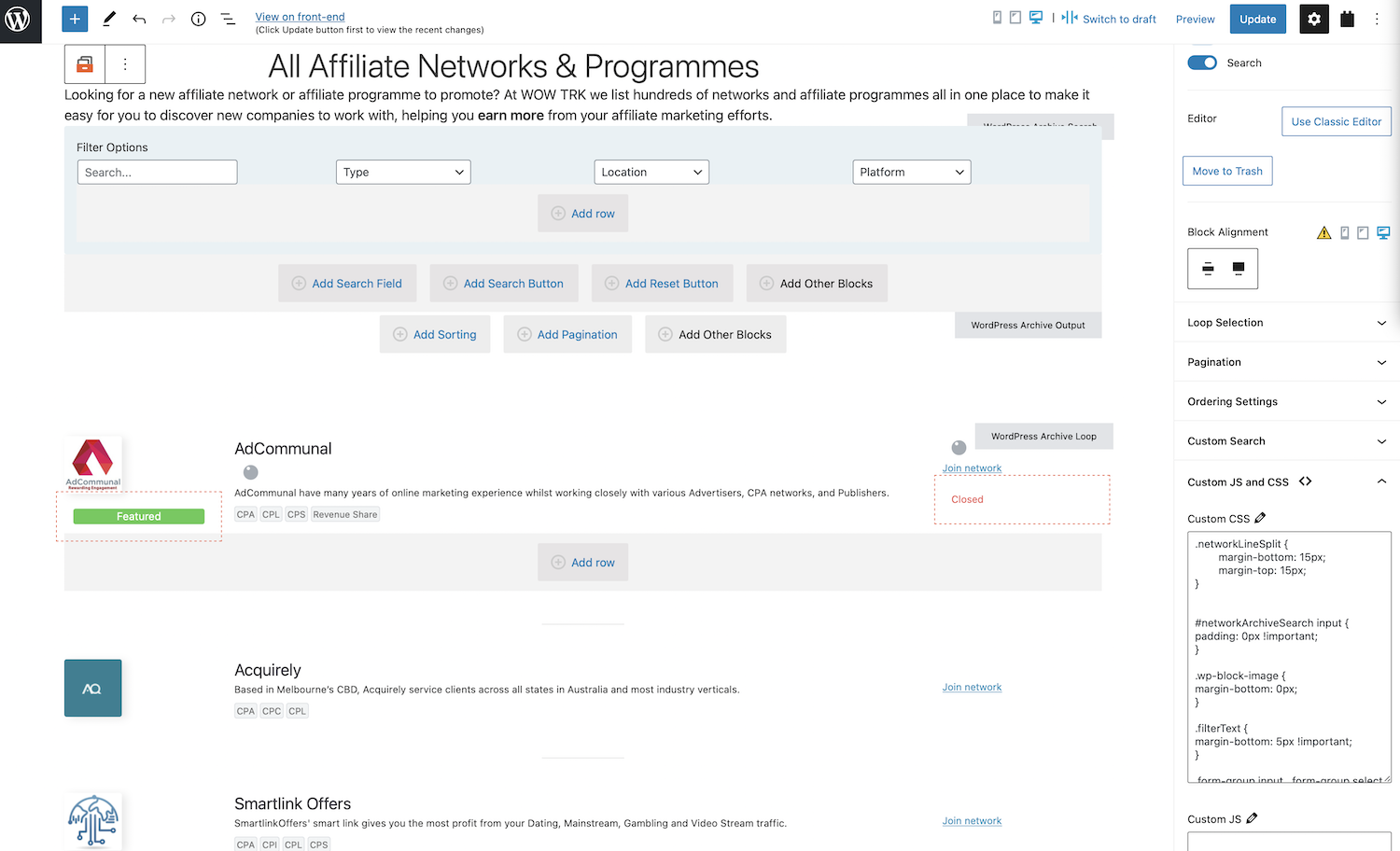Viewport: 1400px width, 851px height.
Task: Click the Block Alignment warning triangle icon
Action: click(x=1323, y=232)
